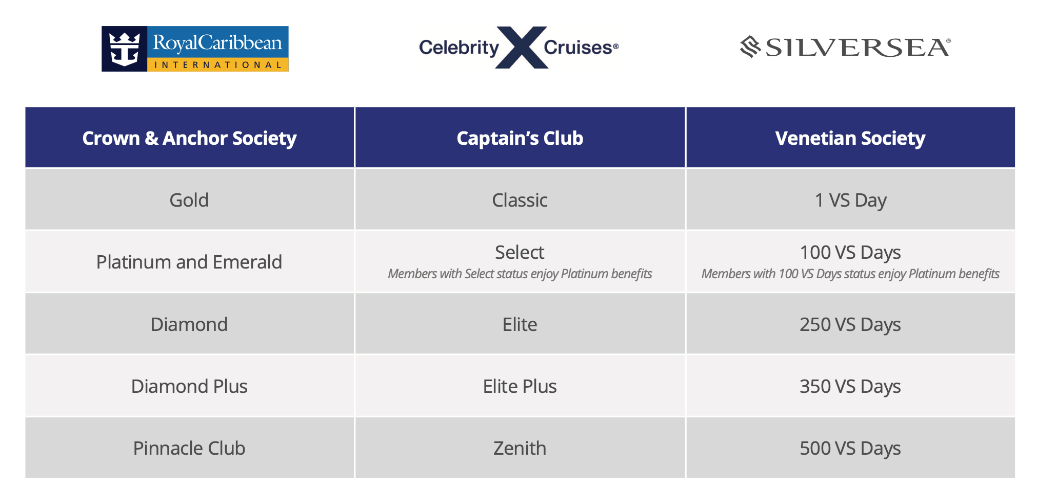The height and width of the screenshot is (490, 1037).
Task: Click the 250 VS Days cell
Action: coord(850,323)
